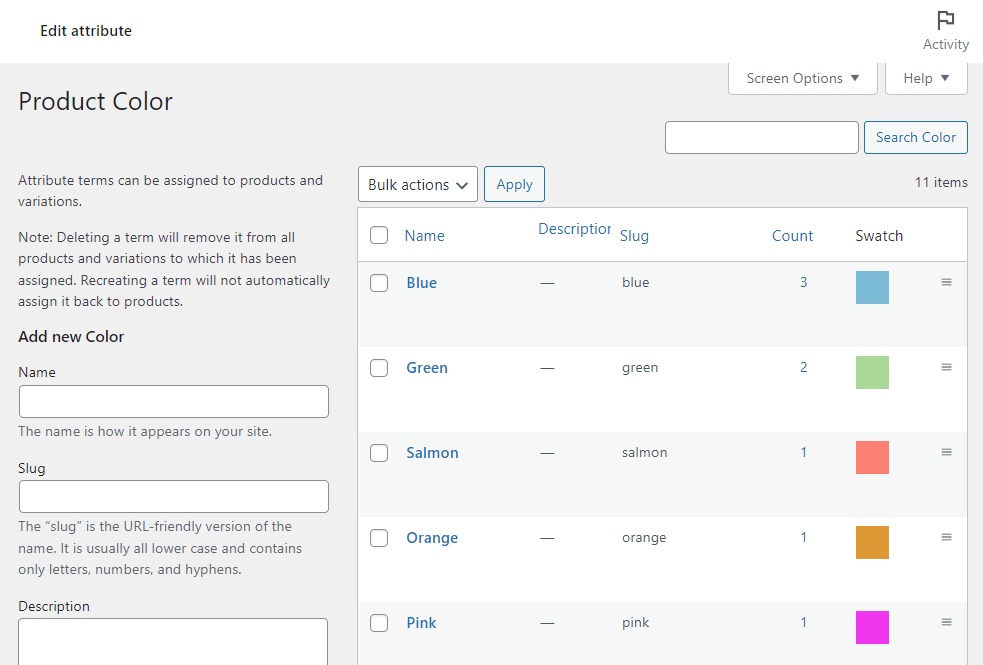Open the Bulk actions dropdown
Screen dimensions: 983x665
click(417, 185)
